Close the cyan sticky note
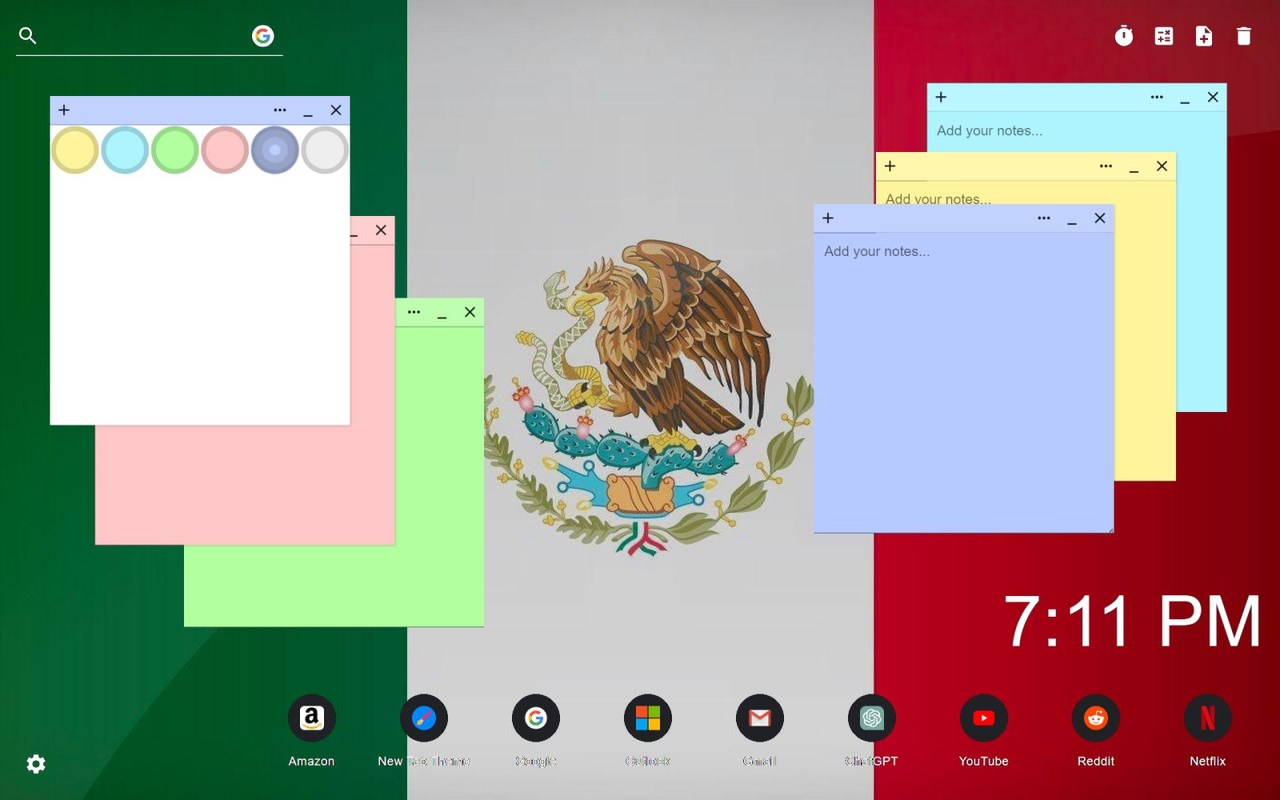Screen dimensions: 1280x800 tap(1213, 97)
